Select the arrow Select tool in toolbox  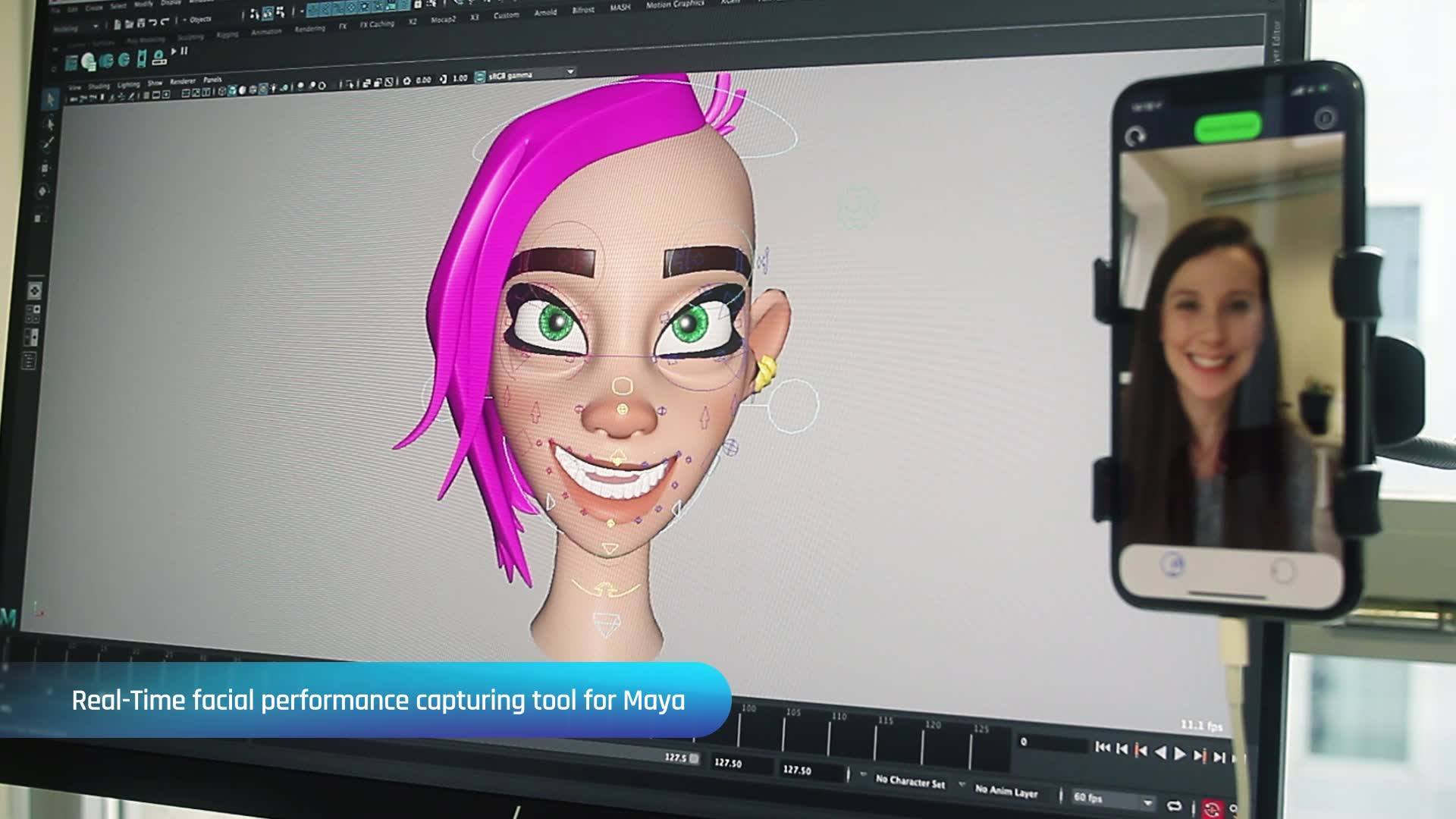[50, 100]
